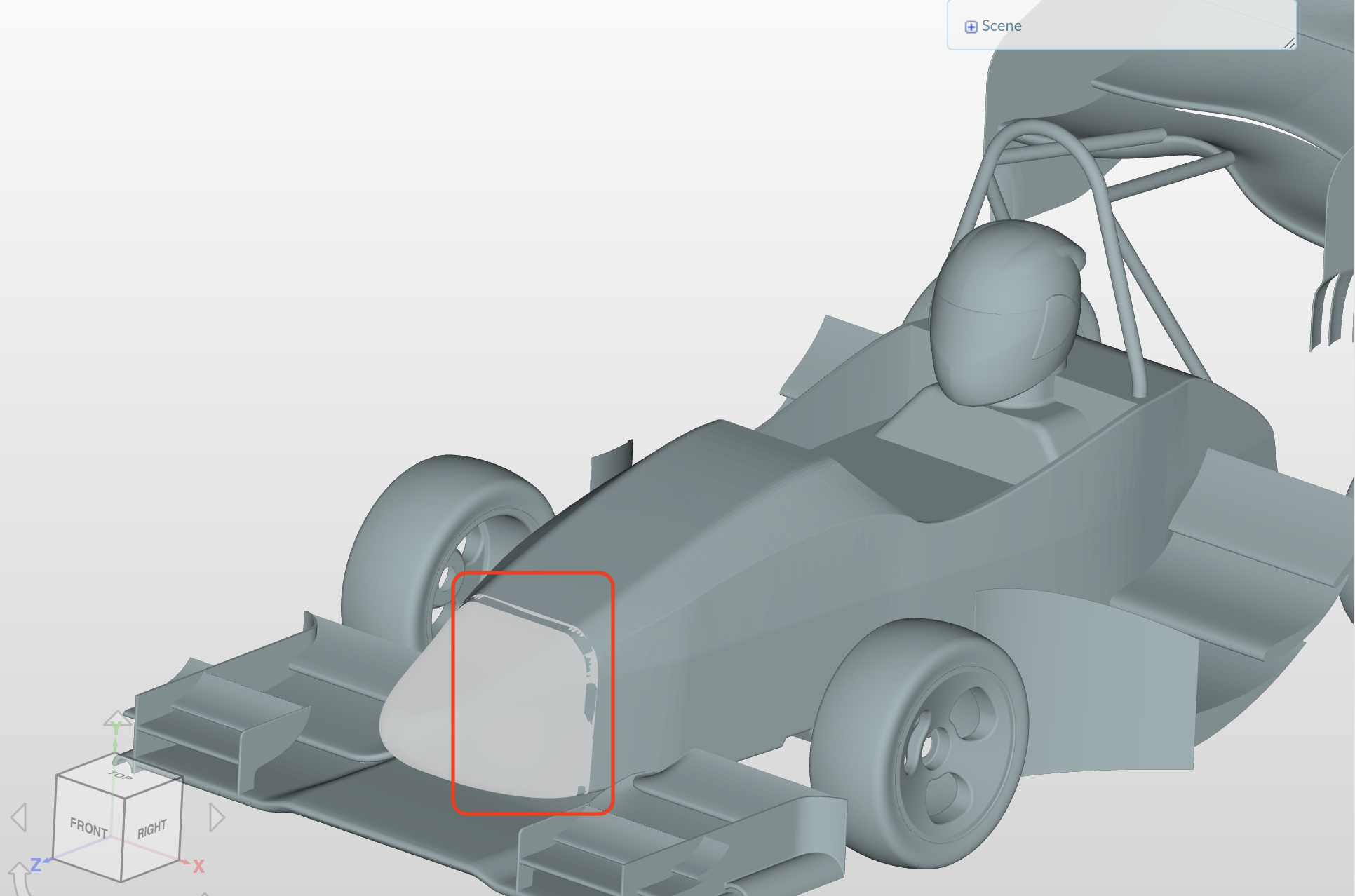
Task: Click rotate-left triangle beside orientation cube
Action: [x=19, y=817]
